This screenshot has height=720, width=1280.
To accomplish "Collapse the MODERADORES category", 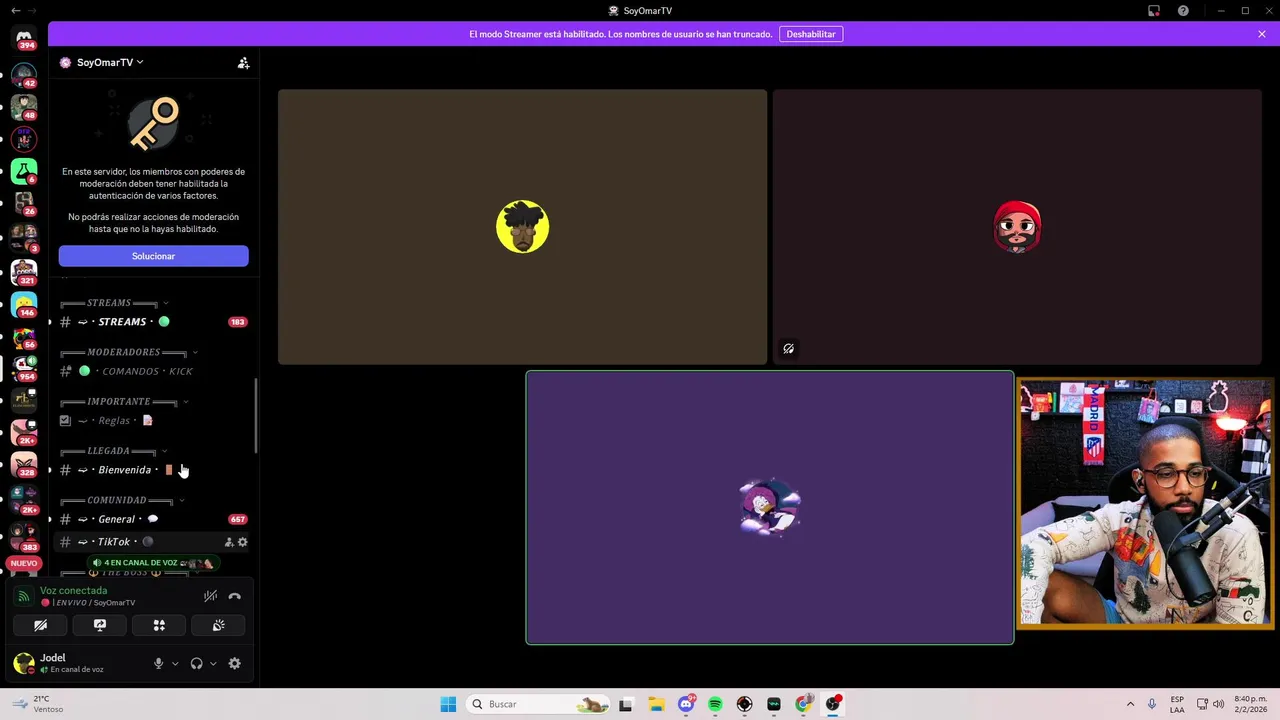I will point(129,352).
